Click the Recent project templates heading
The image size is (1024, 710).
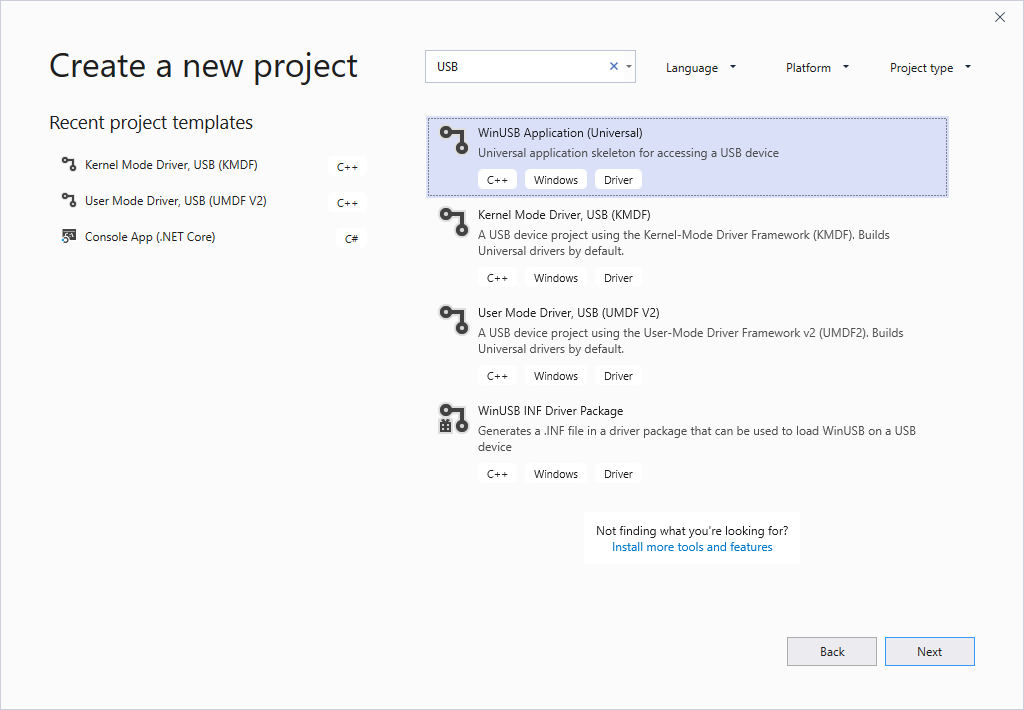(151, 122)
